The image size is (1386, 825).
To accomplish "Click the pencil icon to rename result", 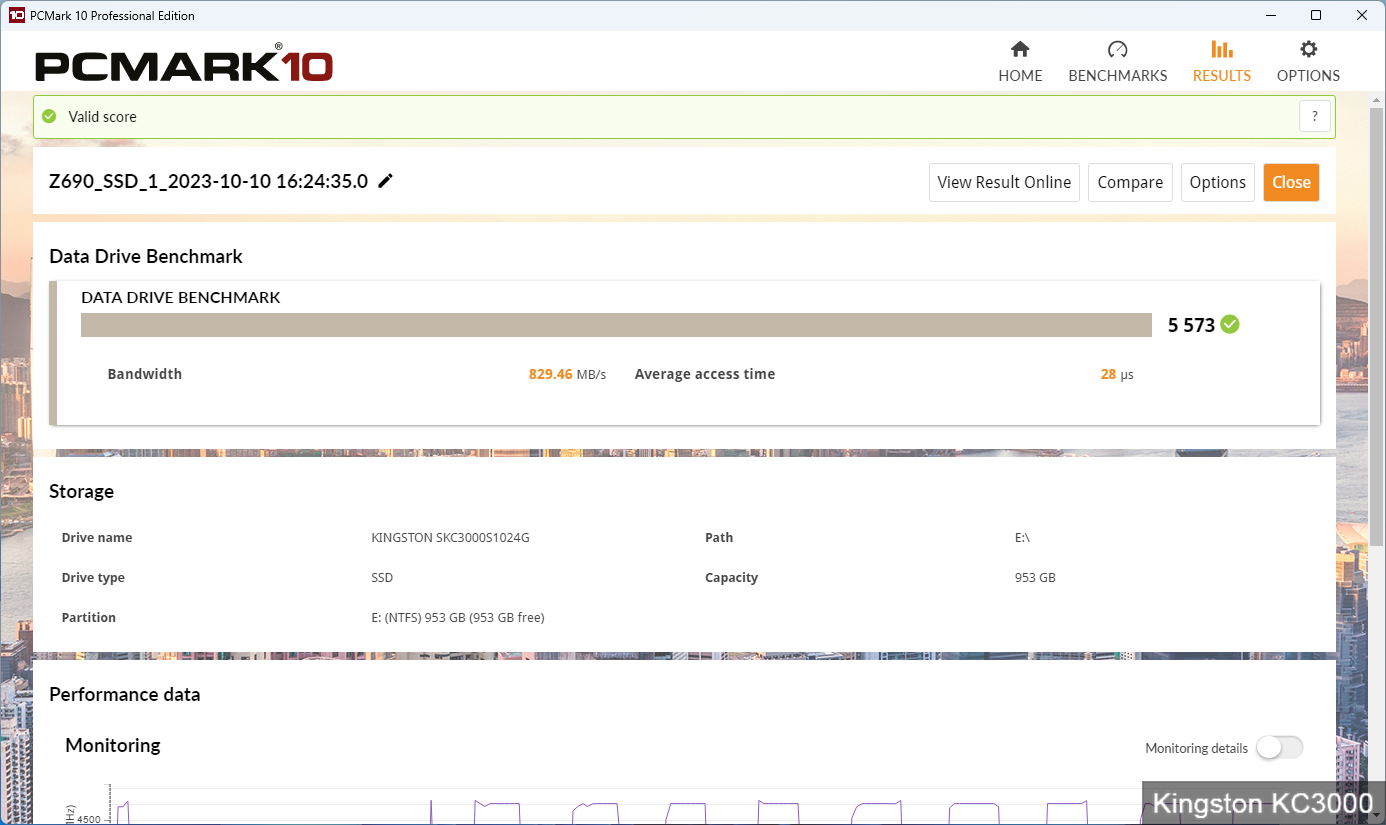I will [x=385, y=181].
